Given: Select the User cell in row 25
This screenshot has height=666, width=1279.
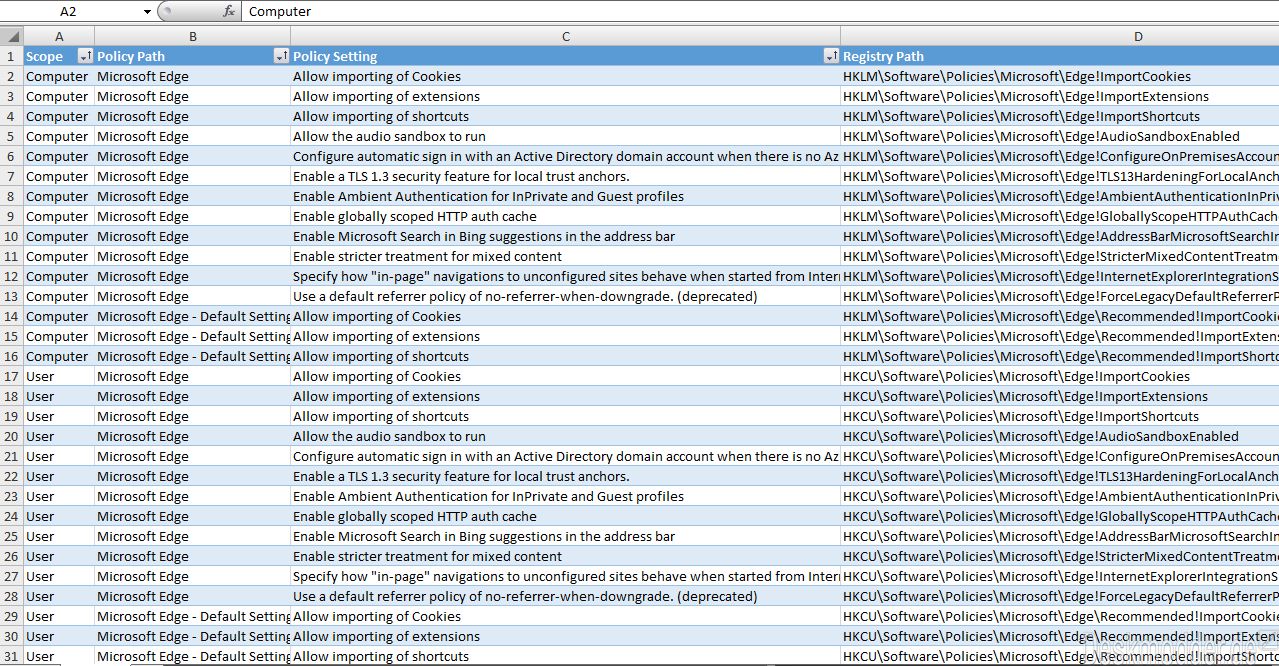Looking at the screenshot, I should pyautogui.click(x=59, y=536).
